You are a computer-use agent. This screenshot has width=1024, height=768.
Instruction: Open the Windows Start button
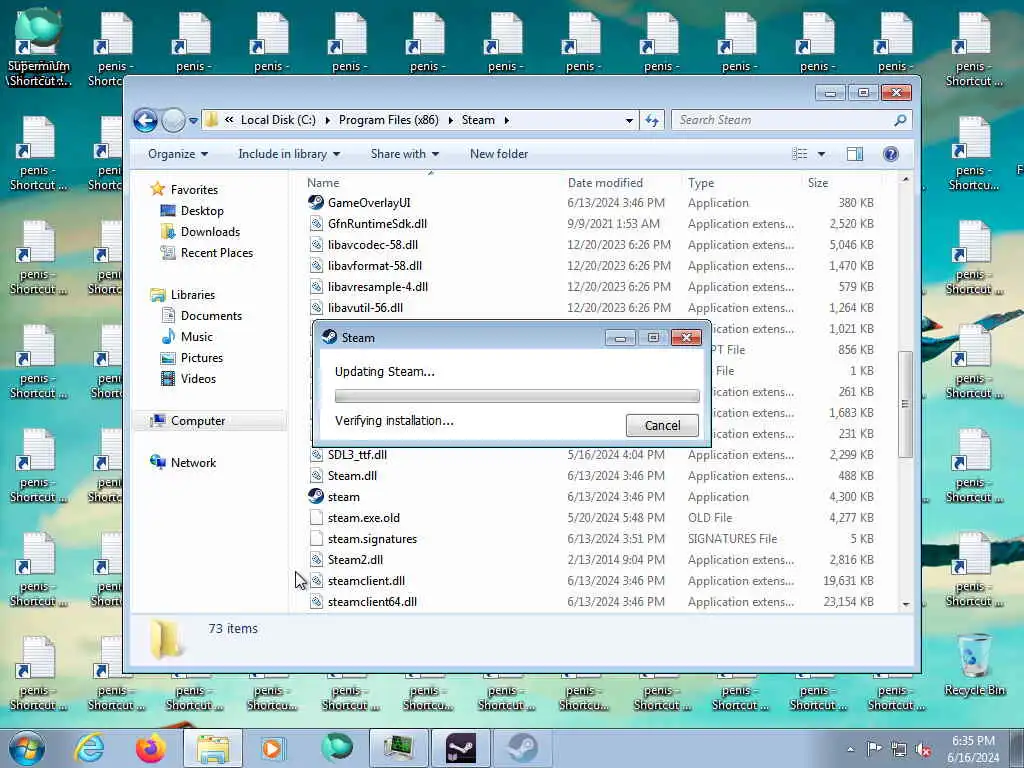click(x=27, y=748)
